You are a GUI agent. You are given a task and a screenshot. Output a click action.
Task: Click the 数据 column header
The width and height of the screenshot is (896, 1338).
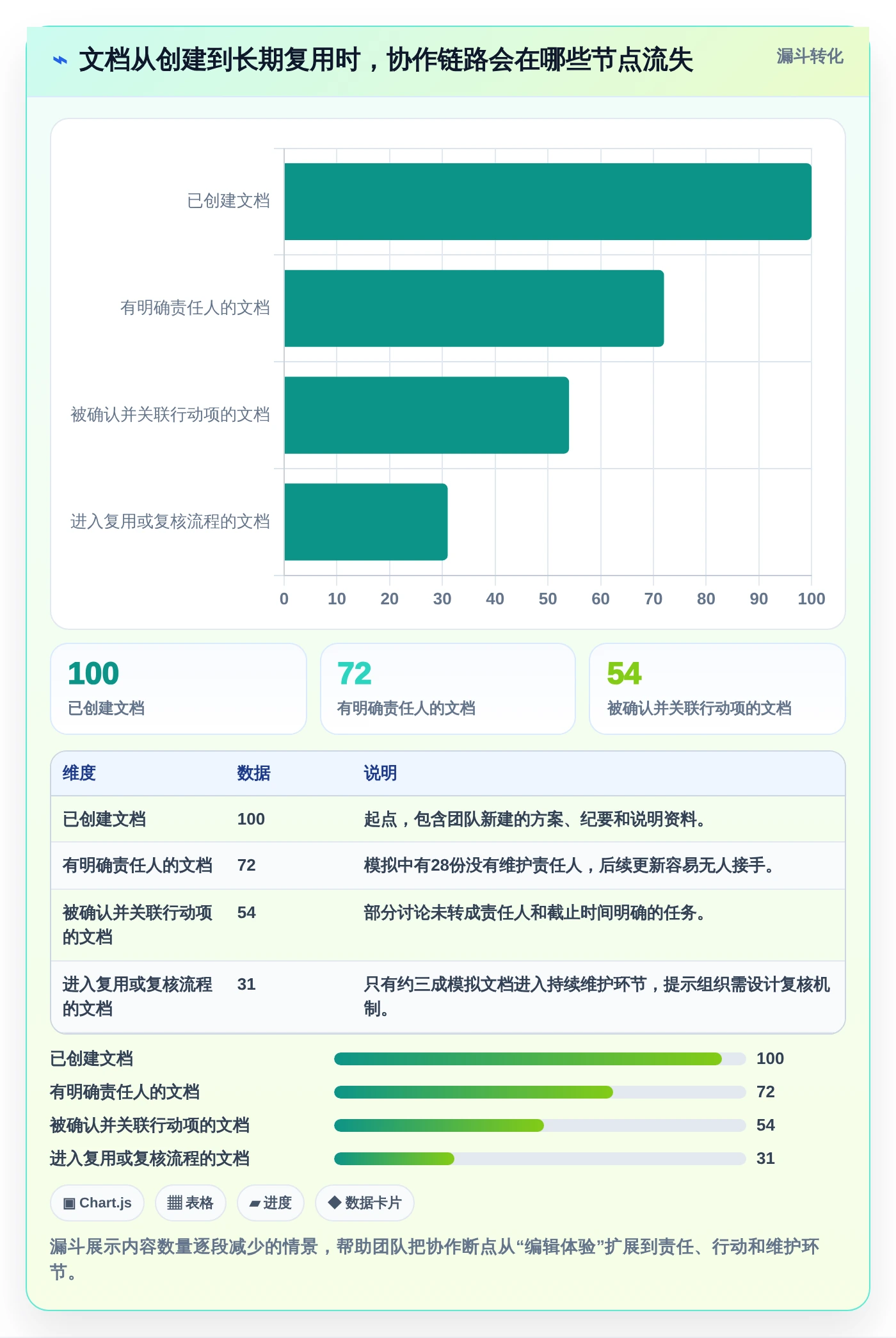[253, 773]
